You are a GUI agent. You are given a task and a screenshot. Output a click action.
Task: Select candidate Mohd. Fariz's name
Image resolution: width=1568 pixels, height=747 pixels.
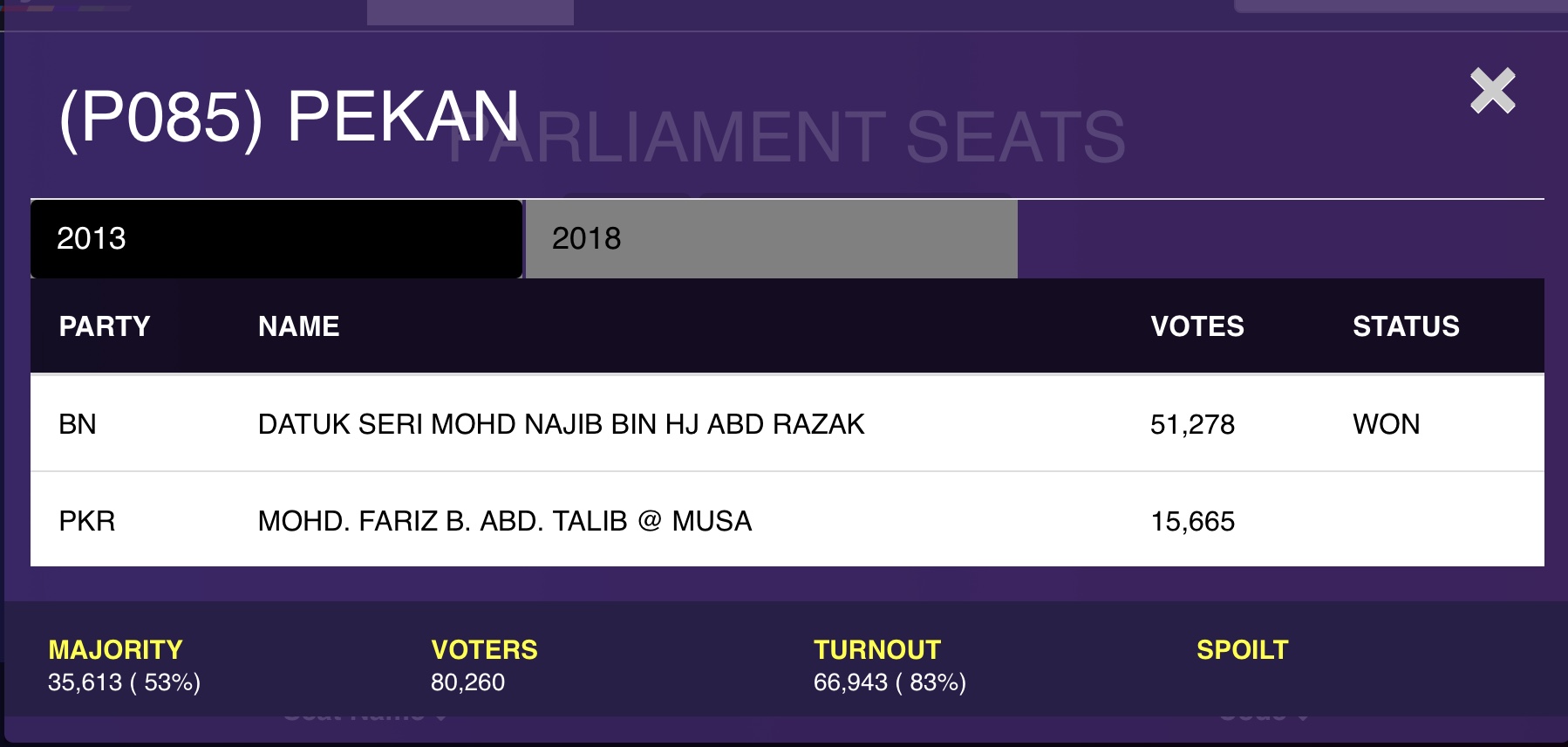click(x=505, y=521)
